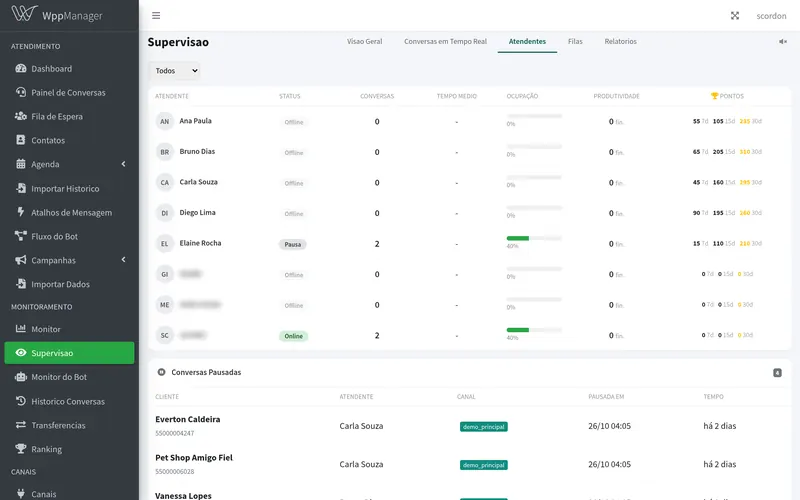Select attendant Carla Souza in the table
The height and width of the screenshot is (500, 800).
[x=198, y=182]
